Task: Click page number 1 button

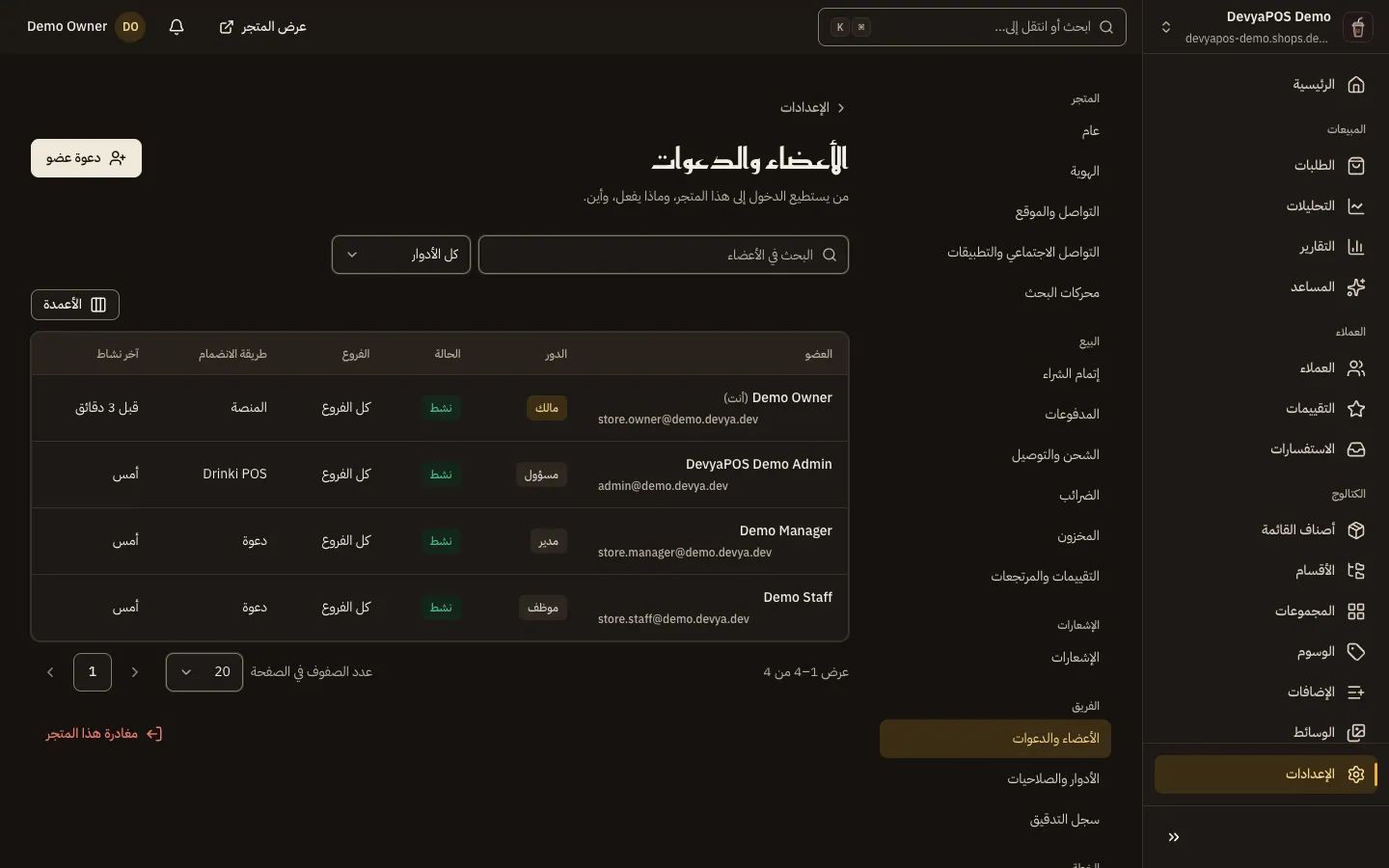Action: [x=93, y=672]
